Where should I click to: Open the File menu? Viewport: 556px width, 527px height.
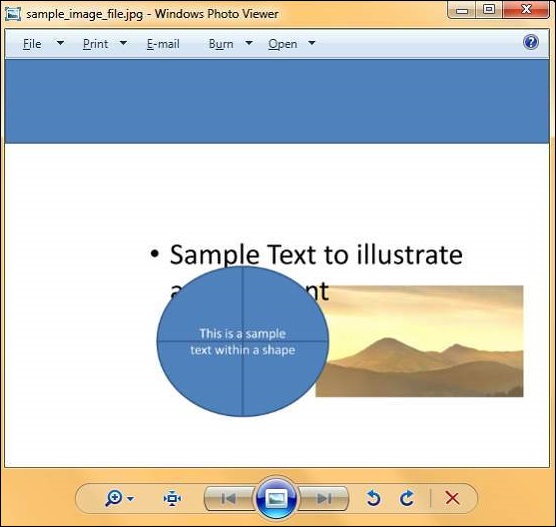point(32,44)
